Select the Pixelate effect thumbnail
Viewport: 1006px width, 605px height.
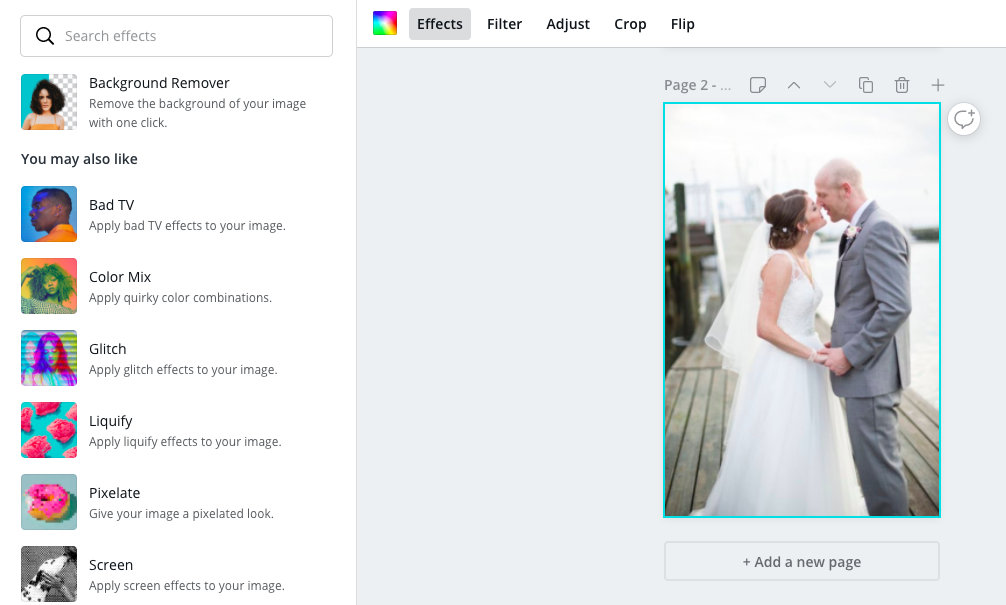pos(49,502)
